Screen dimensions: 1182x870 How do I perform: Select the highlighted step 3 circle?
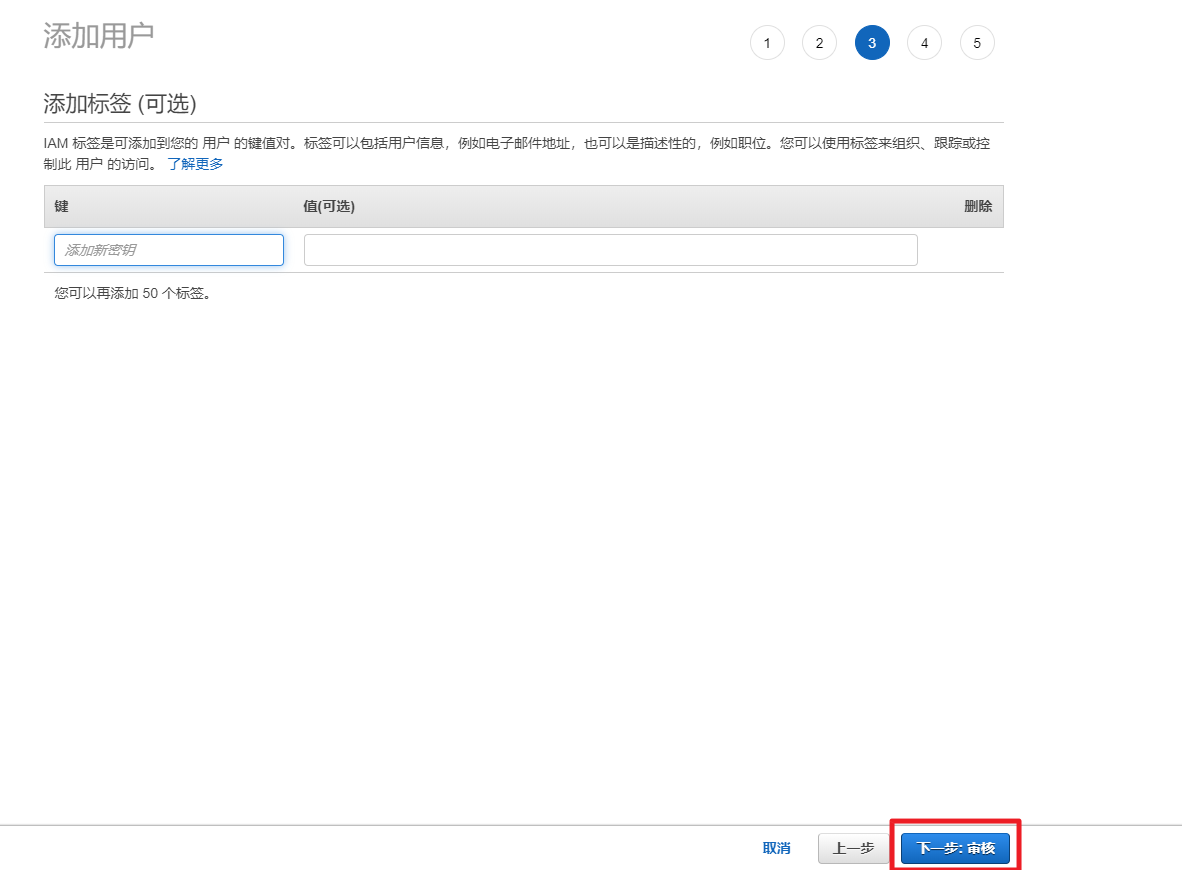[872, 43]
